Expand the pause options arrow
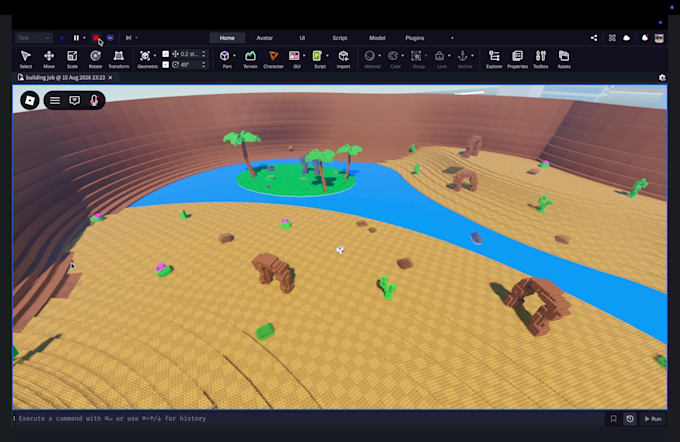Viewport: 680px width, 442px height. click(84, 38)
